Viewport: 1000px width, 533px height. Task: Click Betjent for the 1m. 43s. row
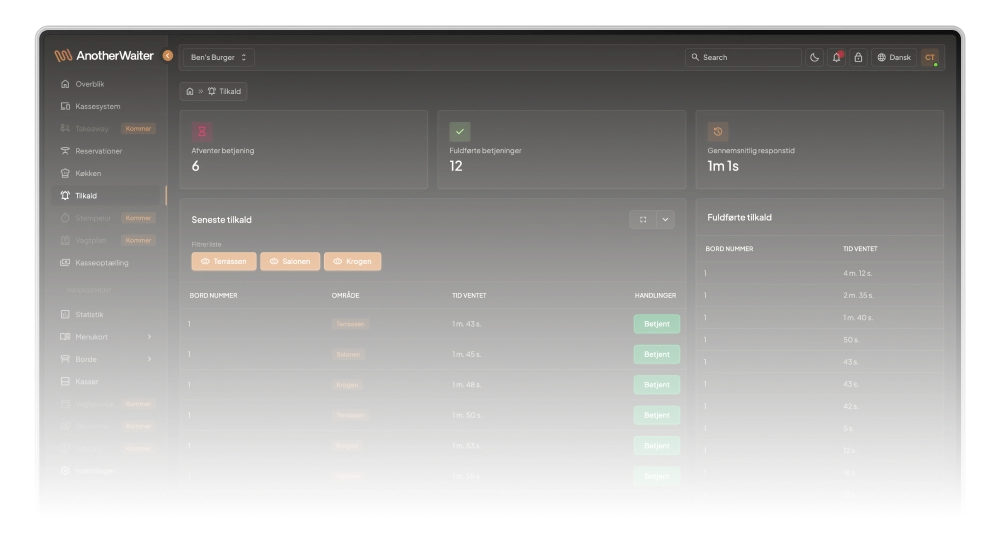click(657, 324)
